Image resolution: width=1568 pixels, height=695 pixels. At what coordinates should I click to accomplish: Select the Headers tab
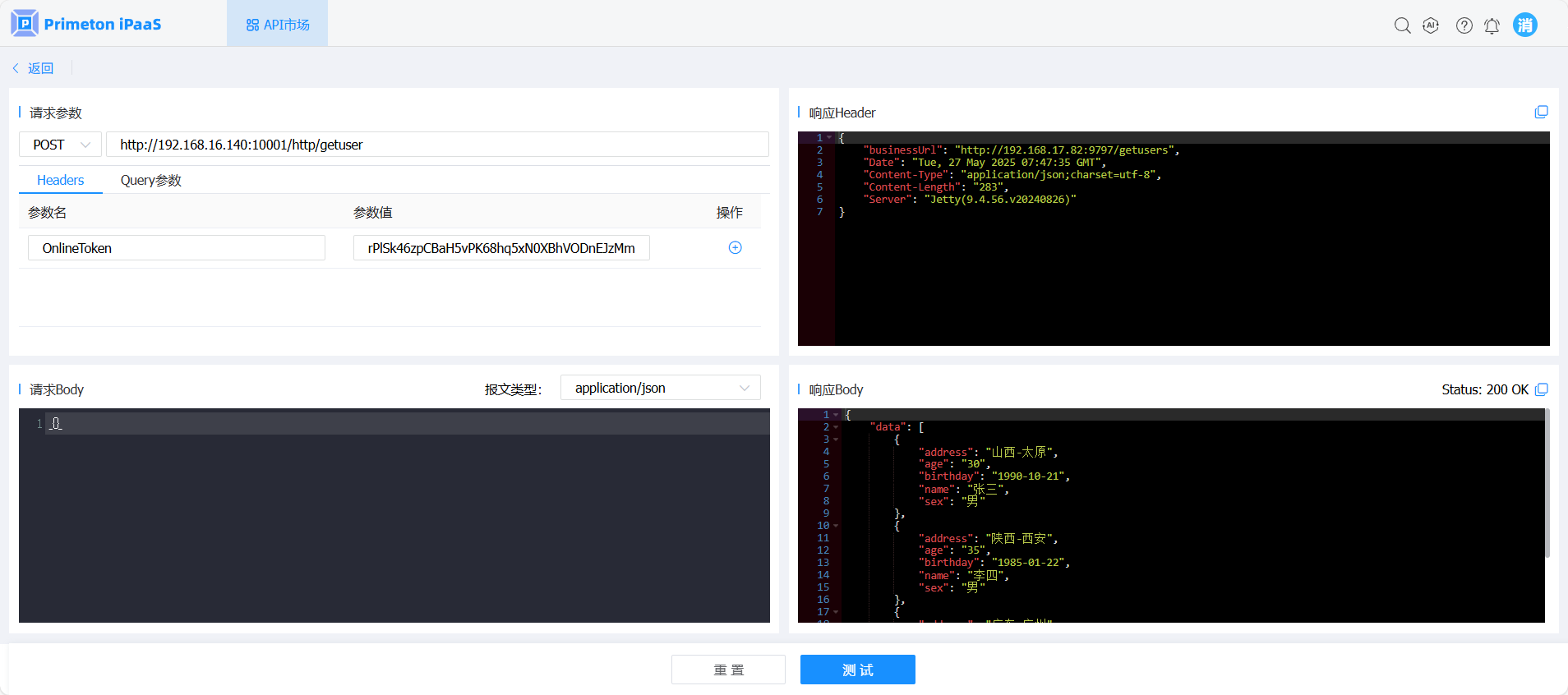click(x=60, y=181)
